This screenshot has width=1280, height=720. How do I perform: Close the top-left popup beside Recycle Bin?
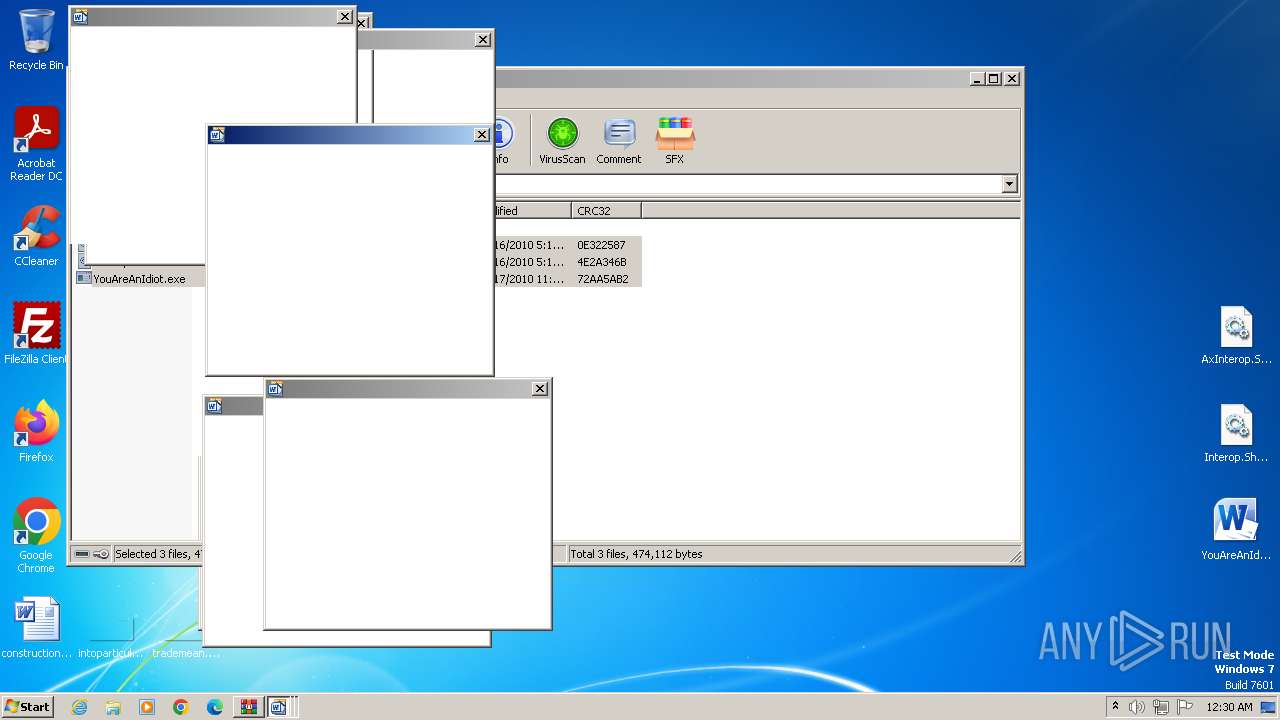pos(344,17)
